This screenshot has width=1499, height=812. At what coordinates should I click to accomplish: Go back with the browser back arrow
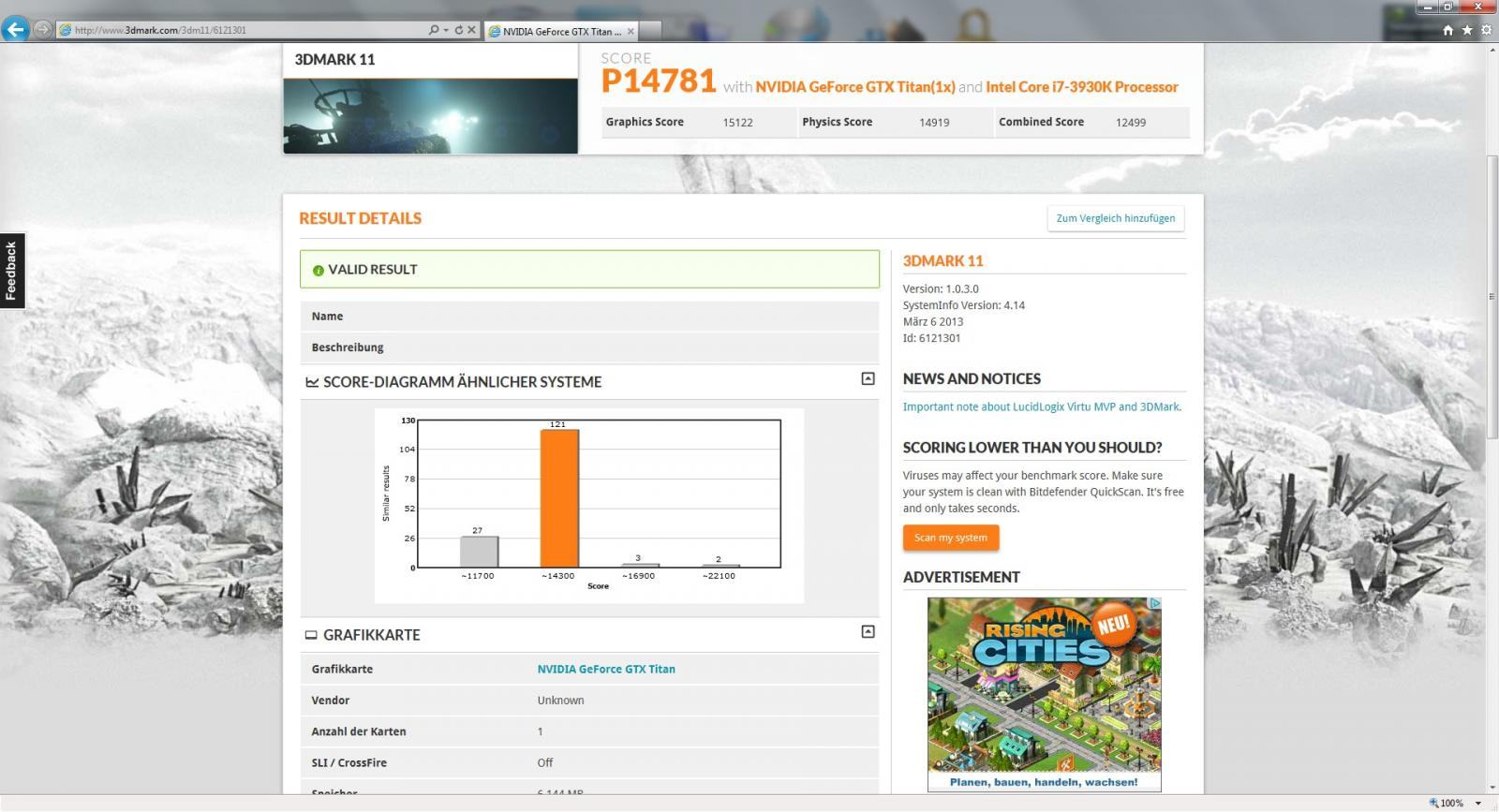(15, 29)
